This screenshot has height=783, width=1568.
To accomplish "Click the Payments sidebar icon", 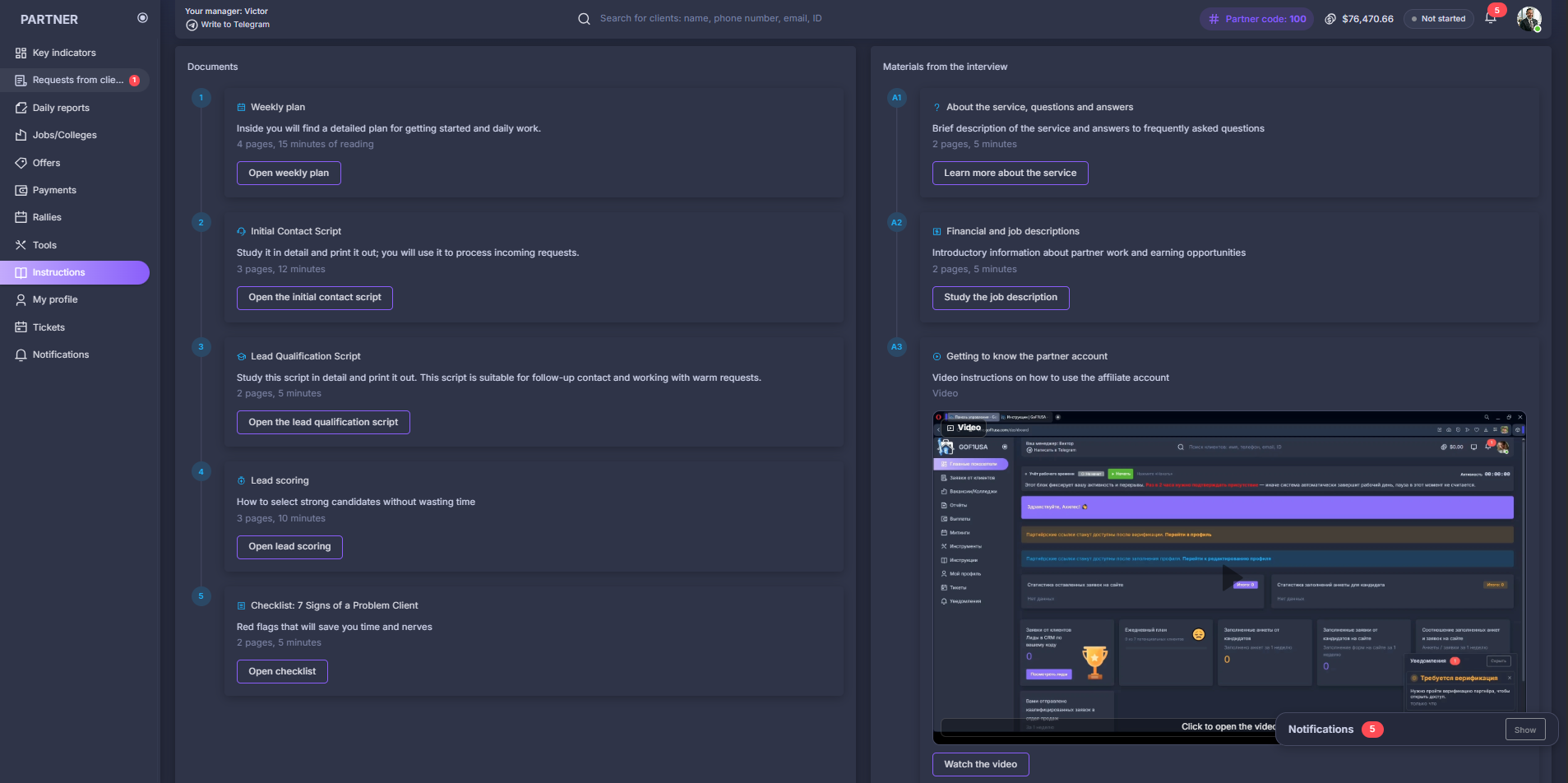I will click(x=21, y=190).
